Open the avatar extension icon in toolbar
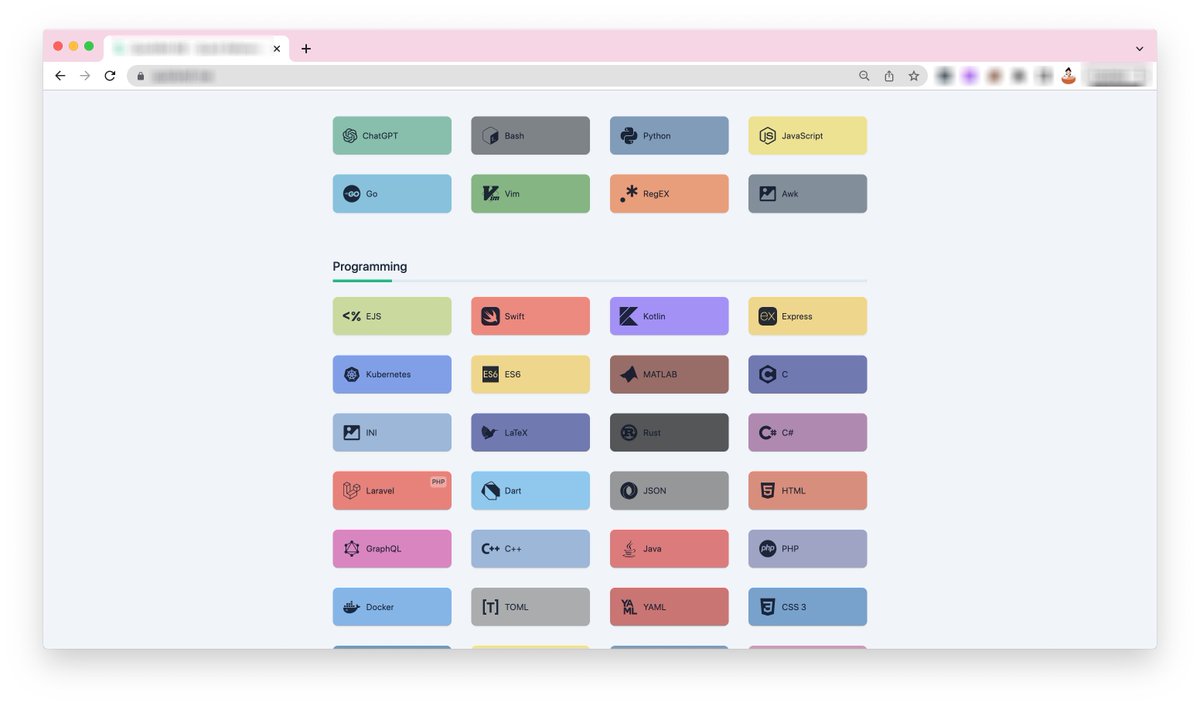 coord(1068,76)
